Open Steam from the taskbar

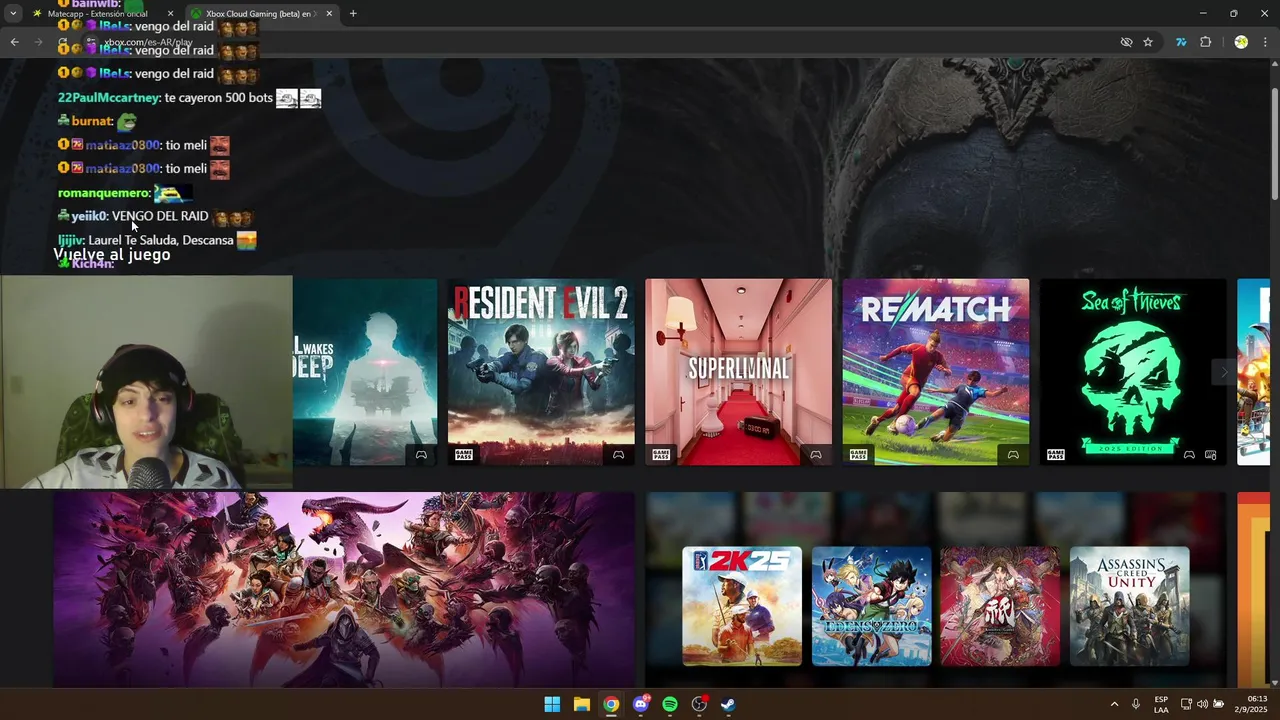pyautogui.click(x=728, y=704)
